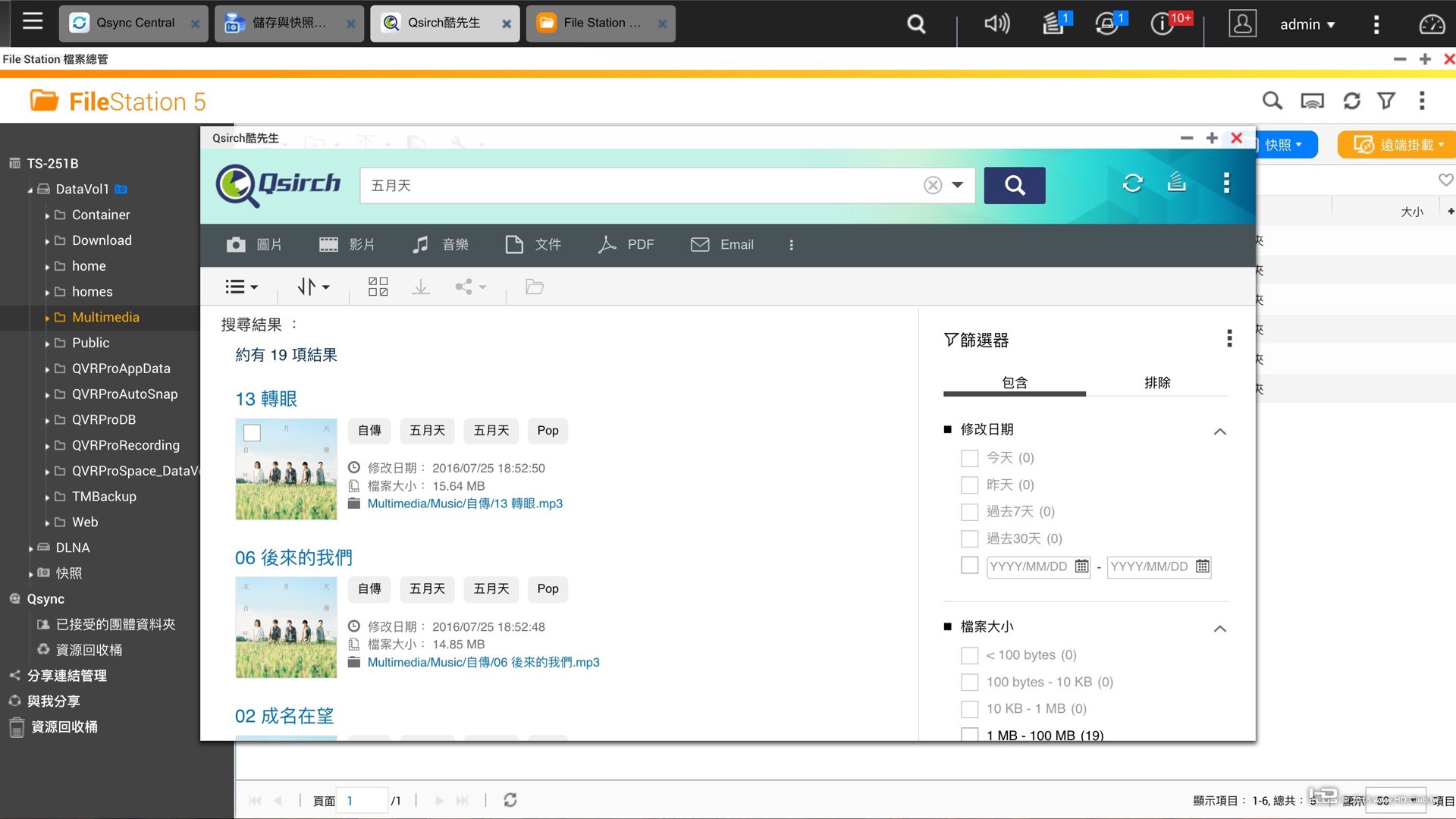The width and height of the screenshot is (1456, 819).
Task: Enable 昨天 (Yesterday) date filter checkbox
Action: pos(969,484)
